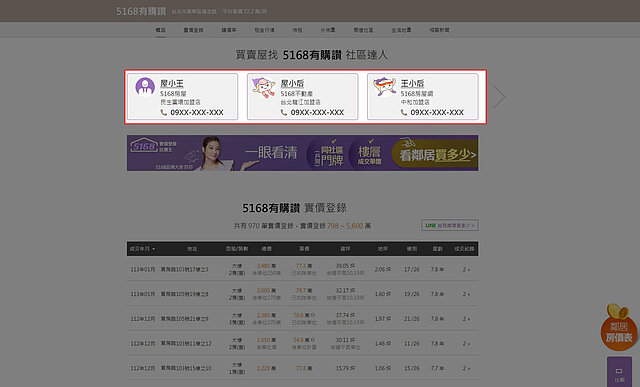Screen dimensions: 640x387
Task: Click 屋小王's phone number 09XX-XXX-XXX
Action: pos(197,112)
